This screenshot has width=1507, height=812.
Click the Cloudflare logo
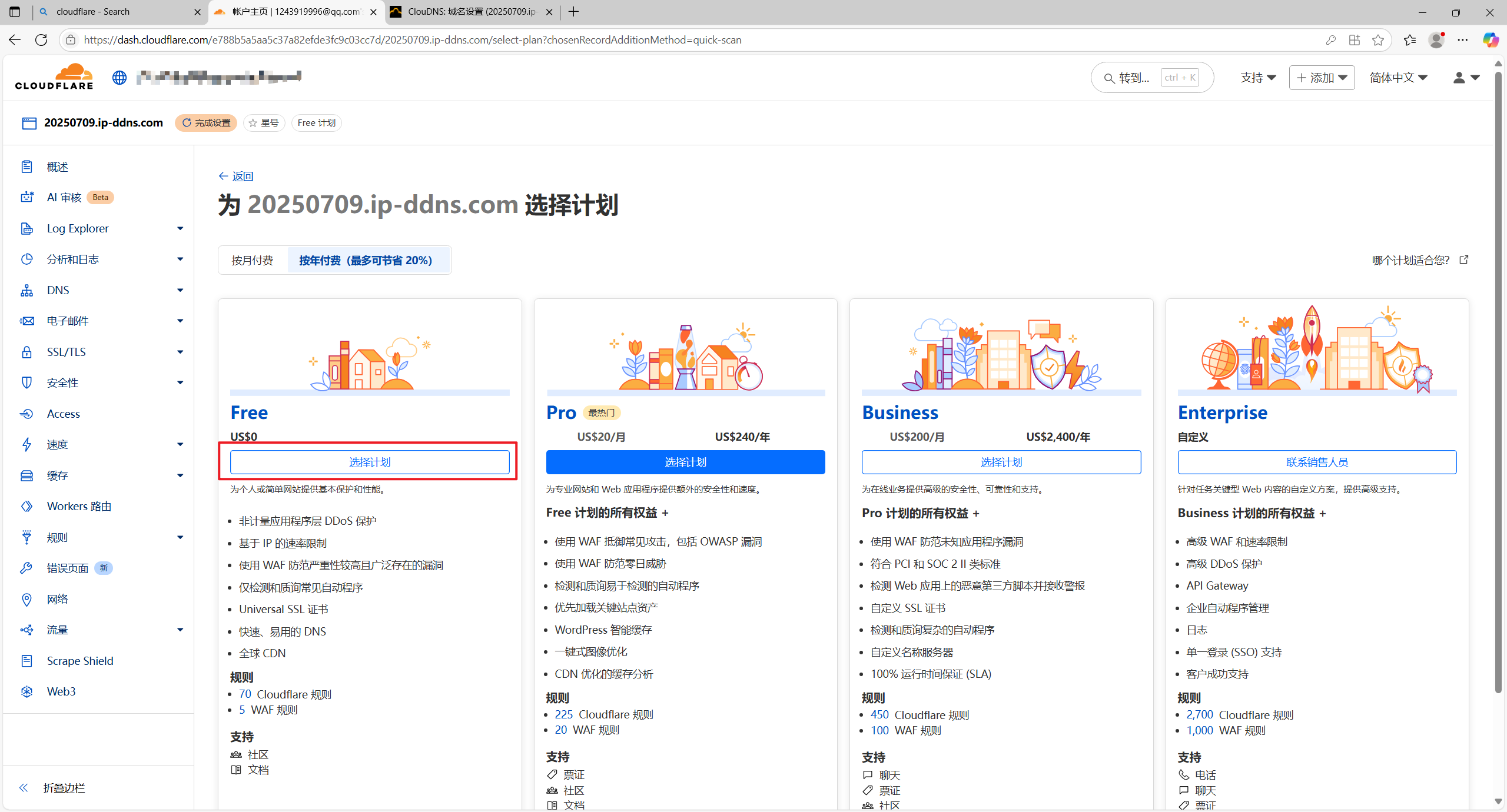[54, 76]
